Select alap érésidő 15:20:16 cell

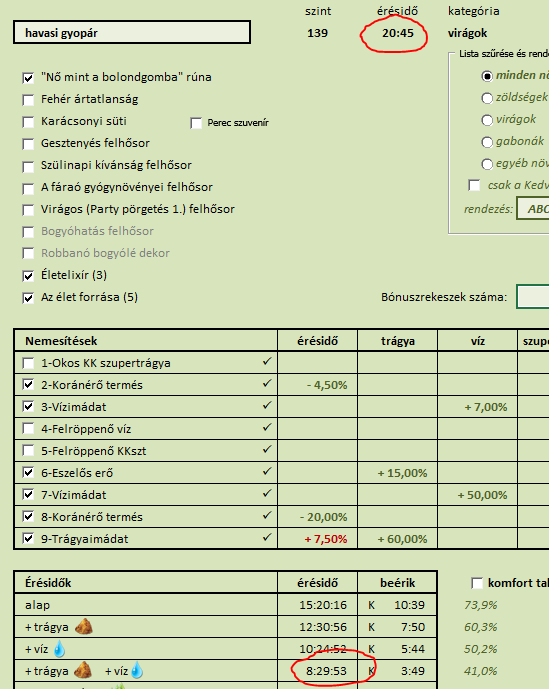click(x=318, y=605)
